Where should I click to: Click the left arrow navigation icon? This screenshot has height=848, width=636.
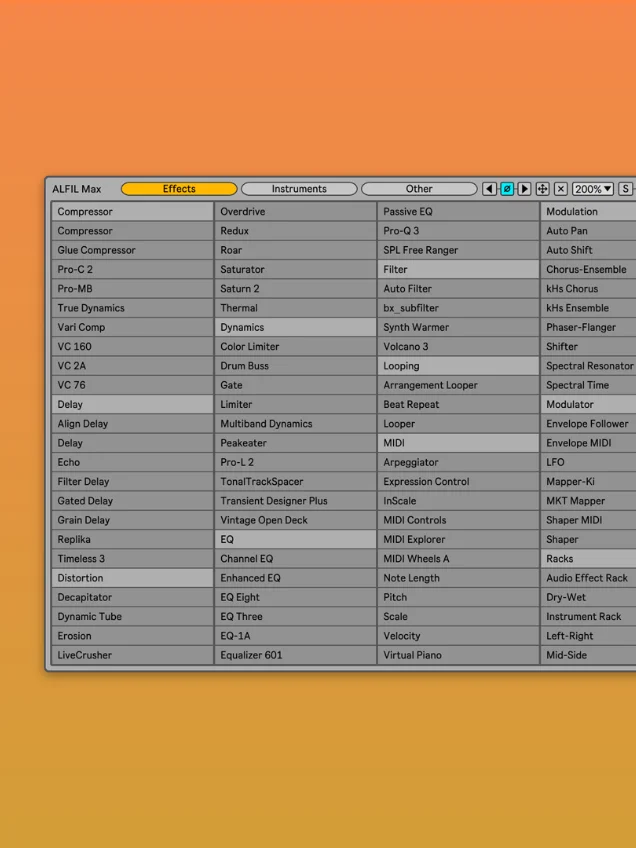pyautogui.click(x=489, y=189)
